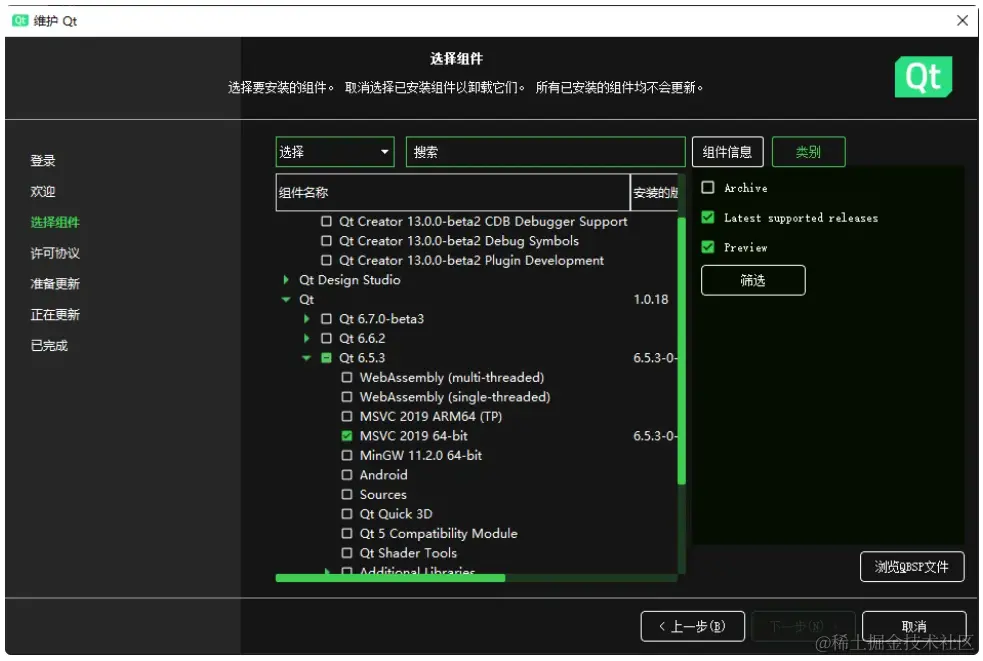Expand the Qt Design Studio node

tap(286, 280)
